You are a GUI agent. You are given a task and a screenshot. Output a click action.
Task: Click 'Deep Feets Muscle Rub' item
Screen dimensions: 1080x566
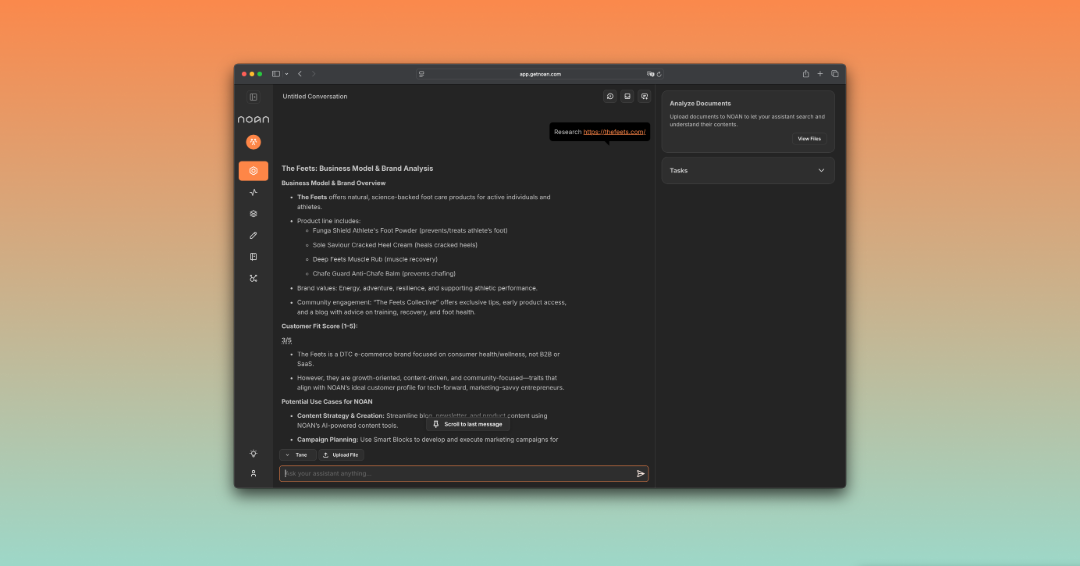coord(375,260)
